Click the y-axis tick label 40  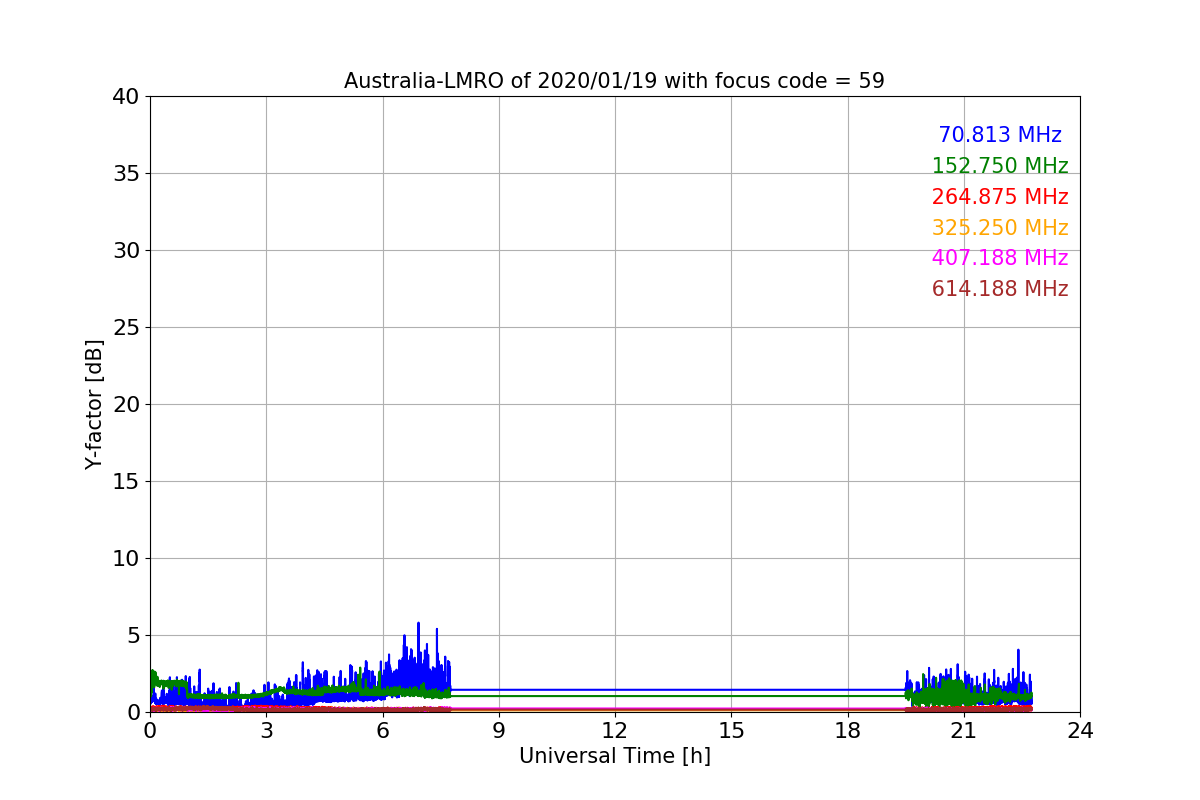pyautogui.click(x=125, y=97)
